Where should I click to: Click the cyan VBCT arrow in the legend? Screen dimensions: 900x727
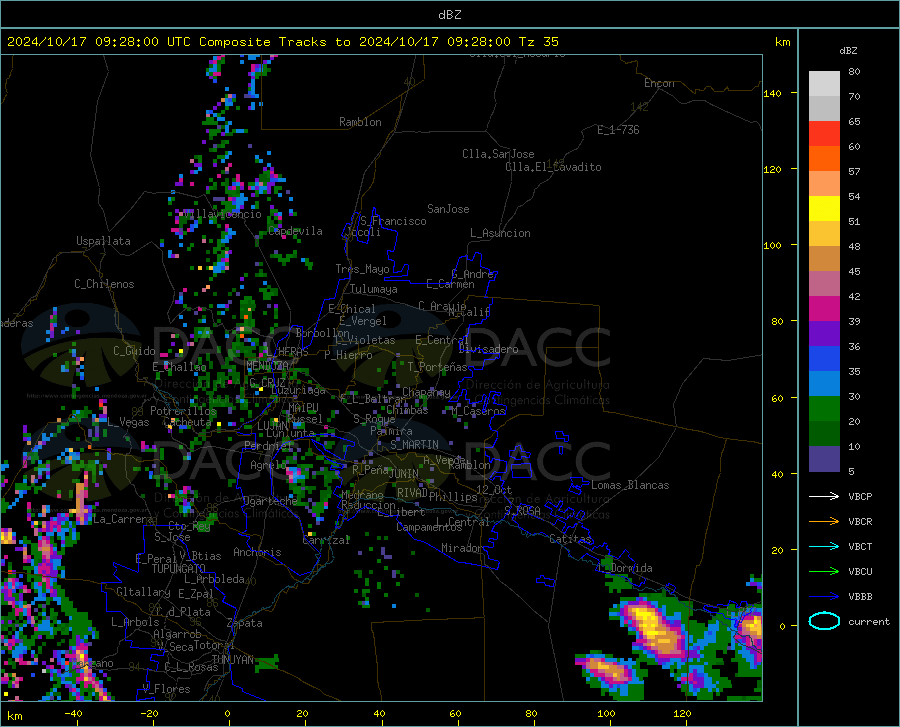824,546
